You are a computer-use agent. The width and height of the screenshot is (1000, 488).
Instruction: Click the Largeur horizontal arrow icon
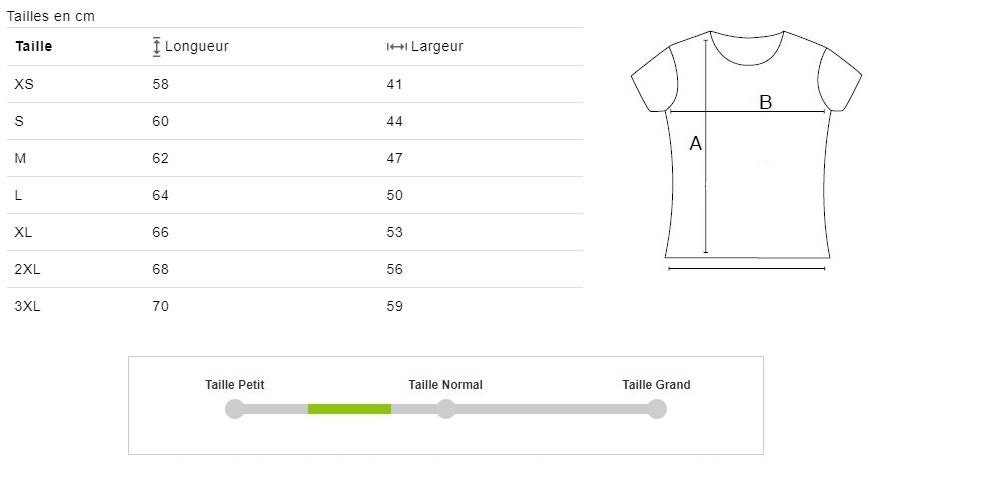tap(397, 47)
